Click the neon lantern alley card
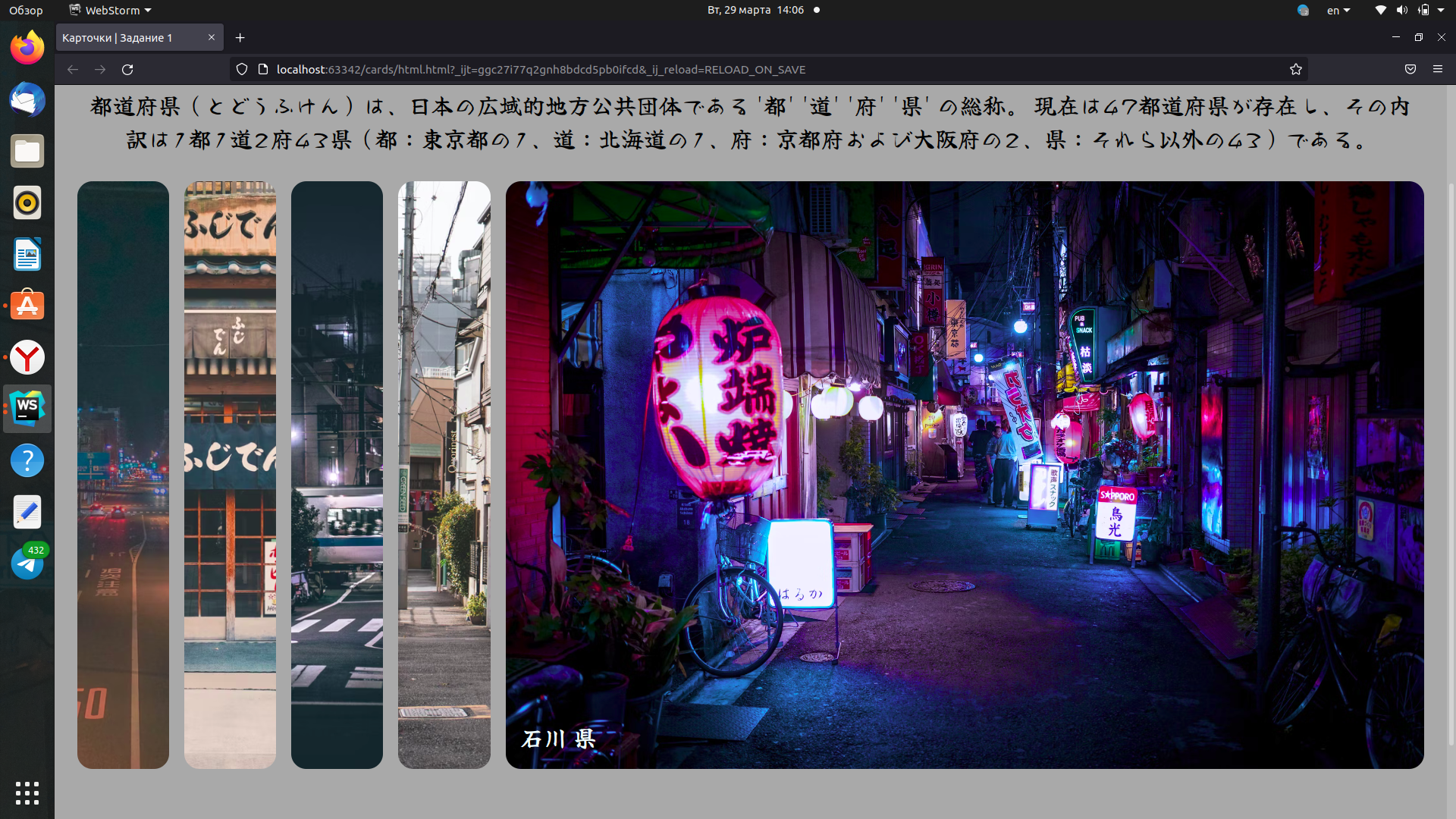The image size is (1456, 819). pos(965,475)
